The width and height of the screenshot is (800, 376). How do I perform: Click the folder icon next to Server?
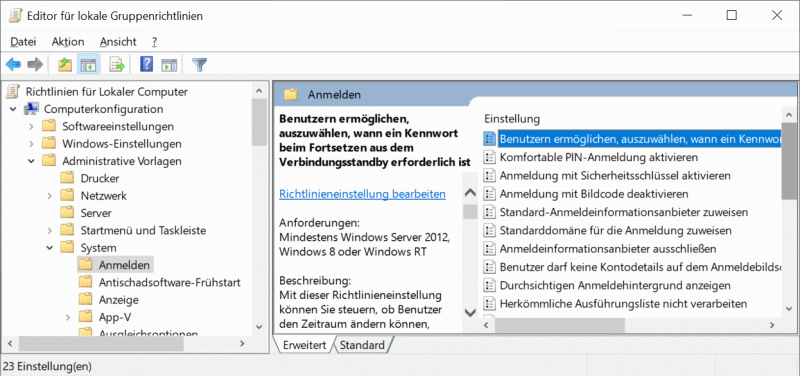[x=67, y=213]
